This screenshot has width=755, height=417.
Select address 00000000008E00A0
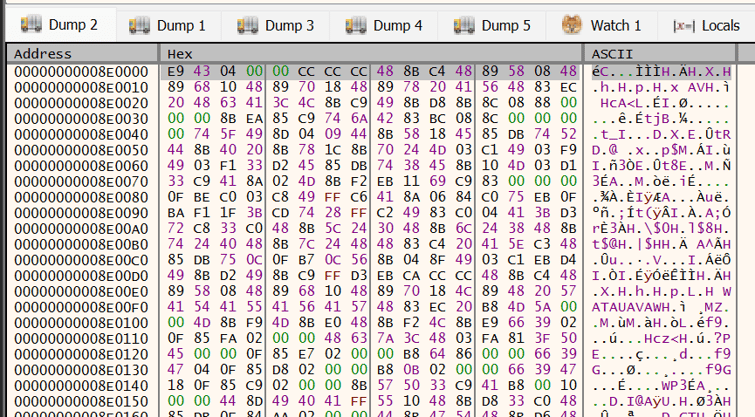point(81,229)
